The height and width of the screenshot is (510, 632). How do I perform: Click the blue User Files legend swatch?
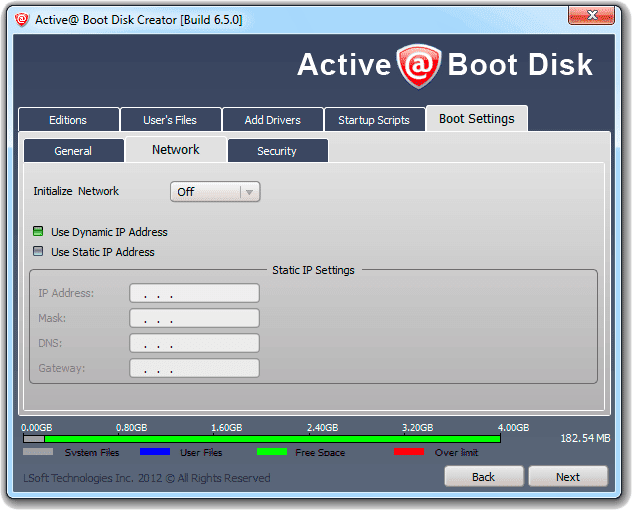[155, 452]
